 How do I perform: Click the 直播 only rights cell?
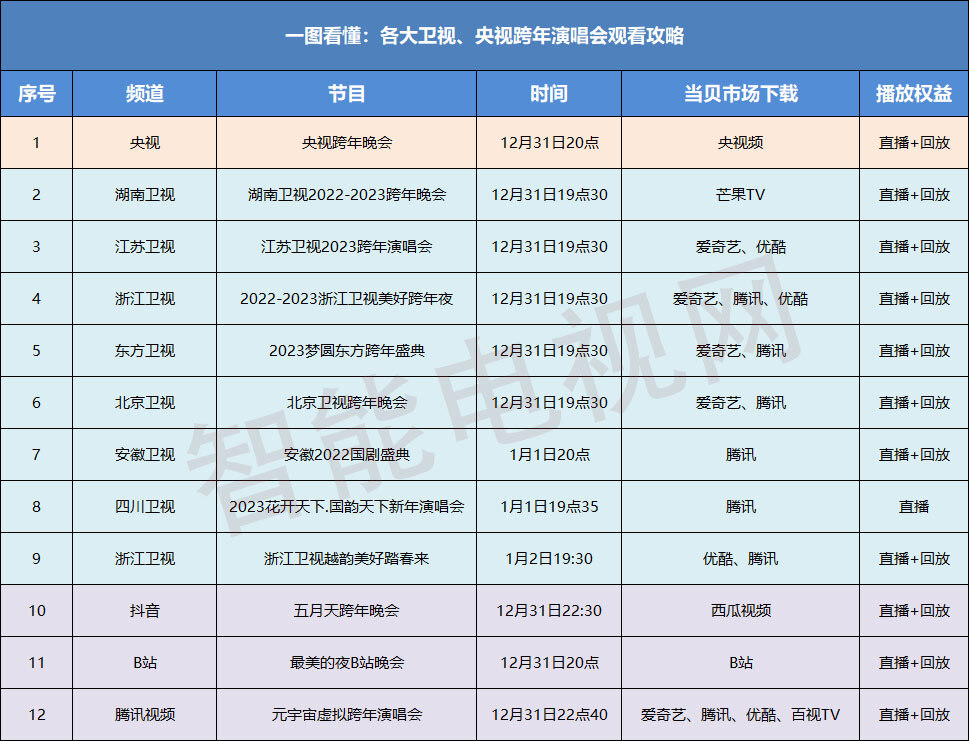pos(914,506)
